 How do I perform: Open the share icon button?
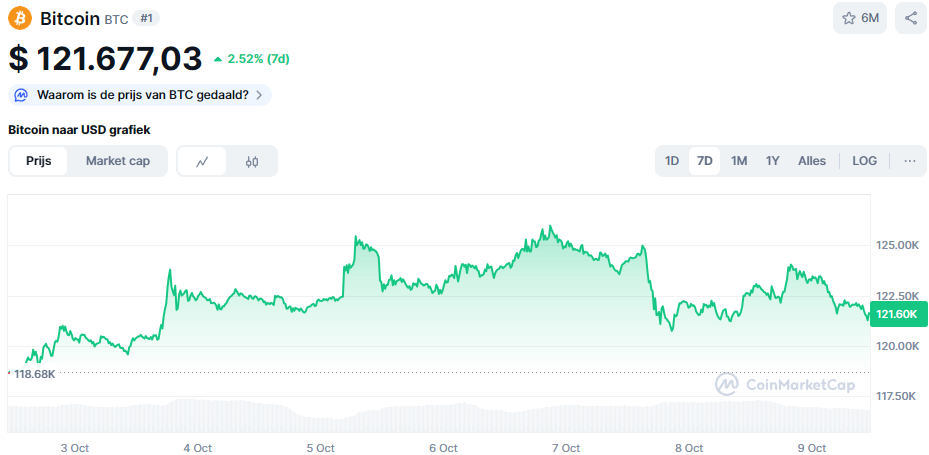910,18
